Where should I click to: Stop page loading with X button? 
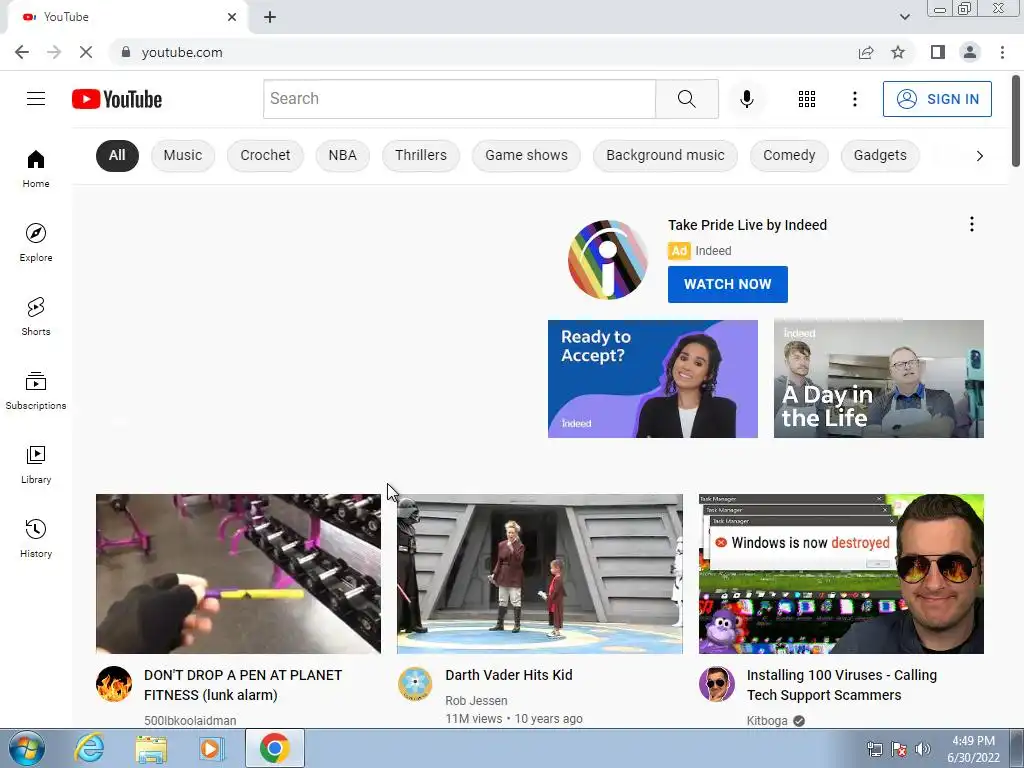point(86,52)
